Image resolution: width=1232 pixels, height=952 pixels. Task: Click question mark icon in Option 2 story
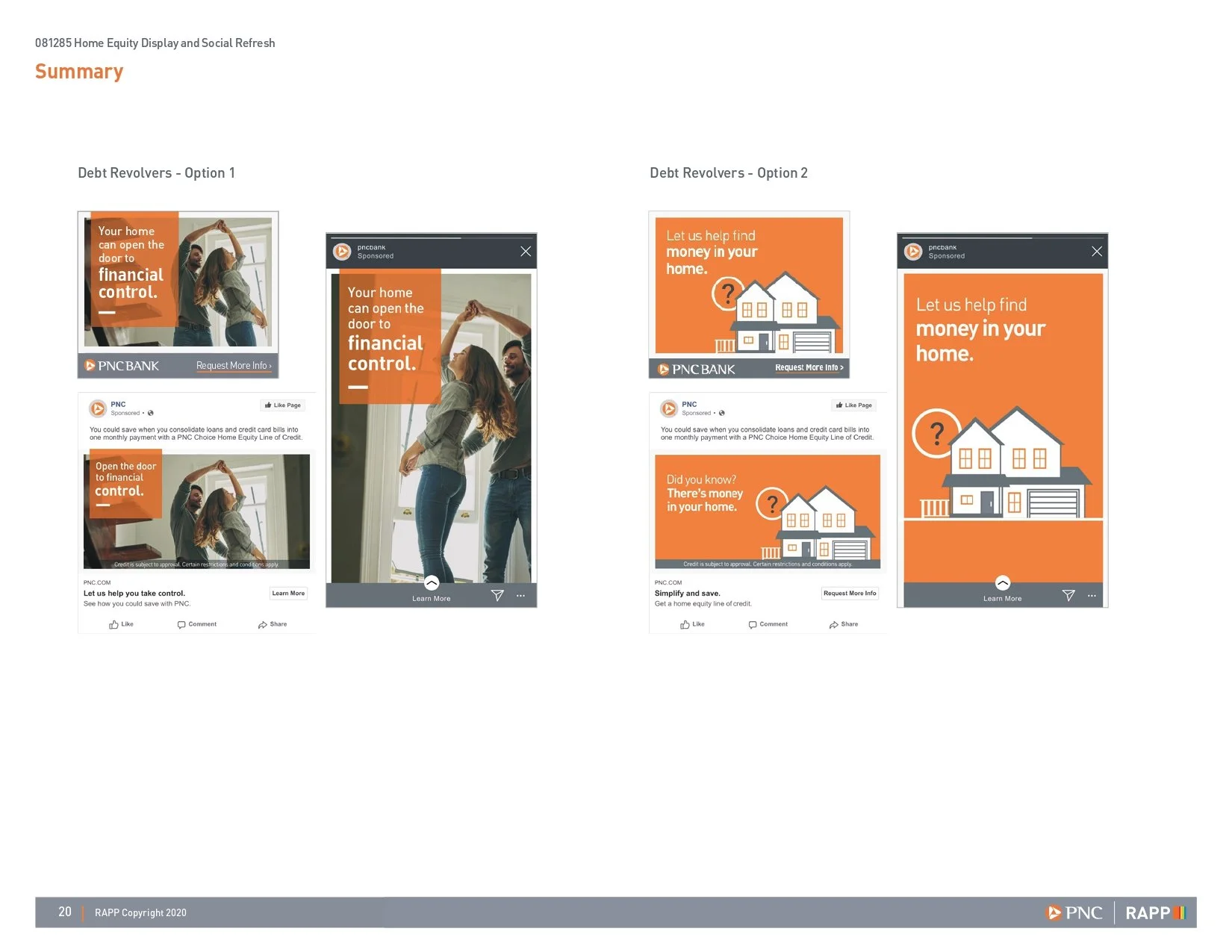(936, 432)
